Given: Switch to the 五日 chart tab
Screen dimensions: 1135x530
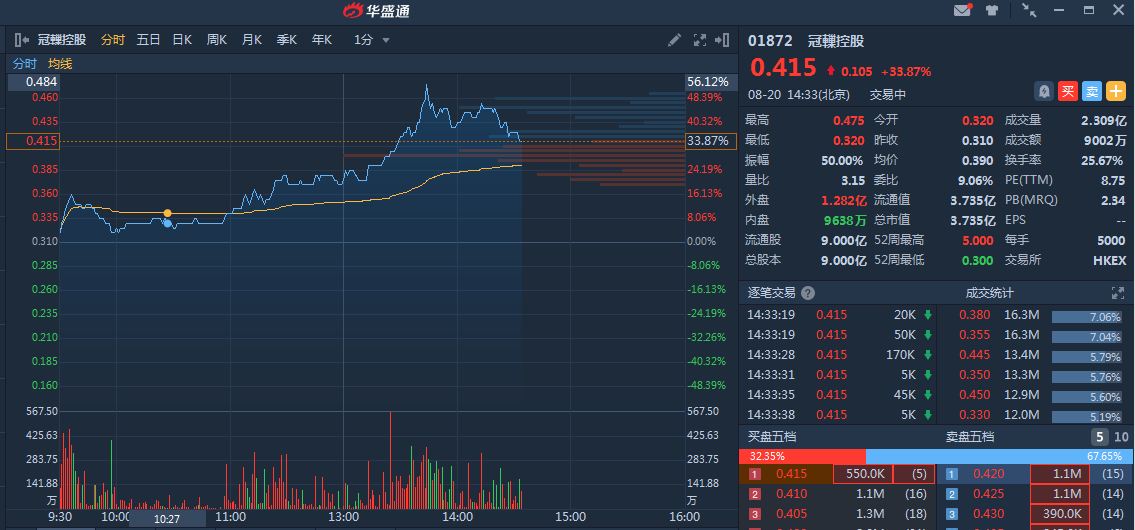Looking at the screenshot, I should 148,40.
